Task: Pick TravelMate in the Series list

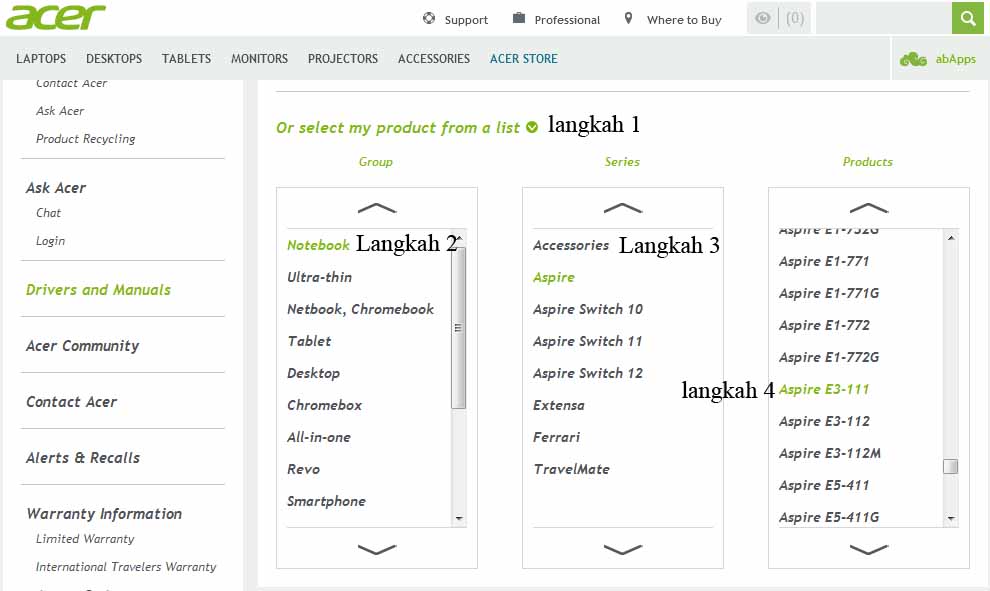Action: click(571, 469)
